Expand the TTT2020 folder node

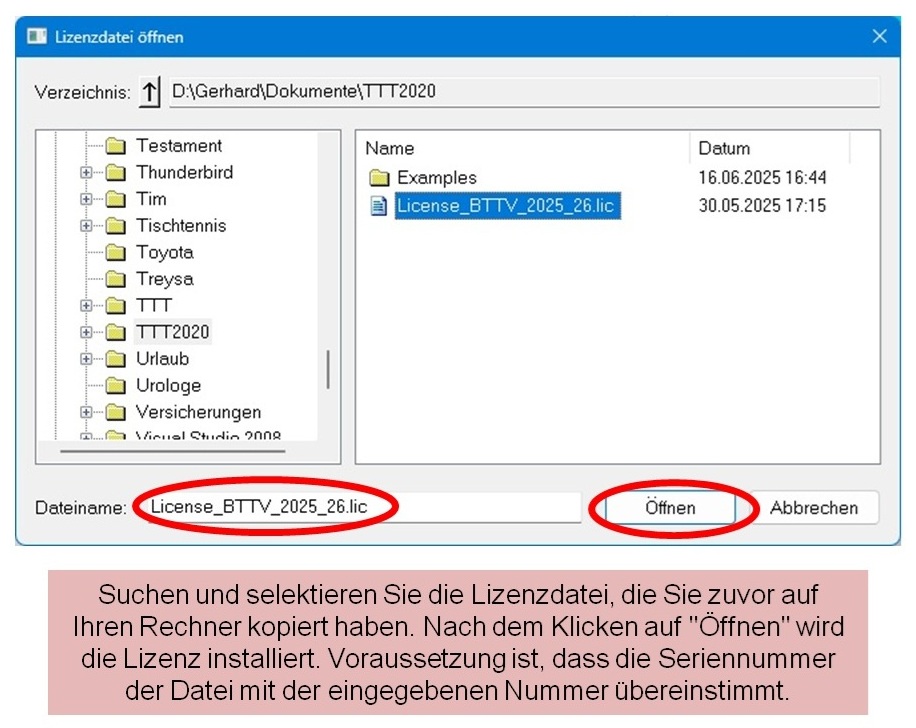coord(86,332)
